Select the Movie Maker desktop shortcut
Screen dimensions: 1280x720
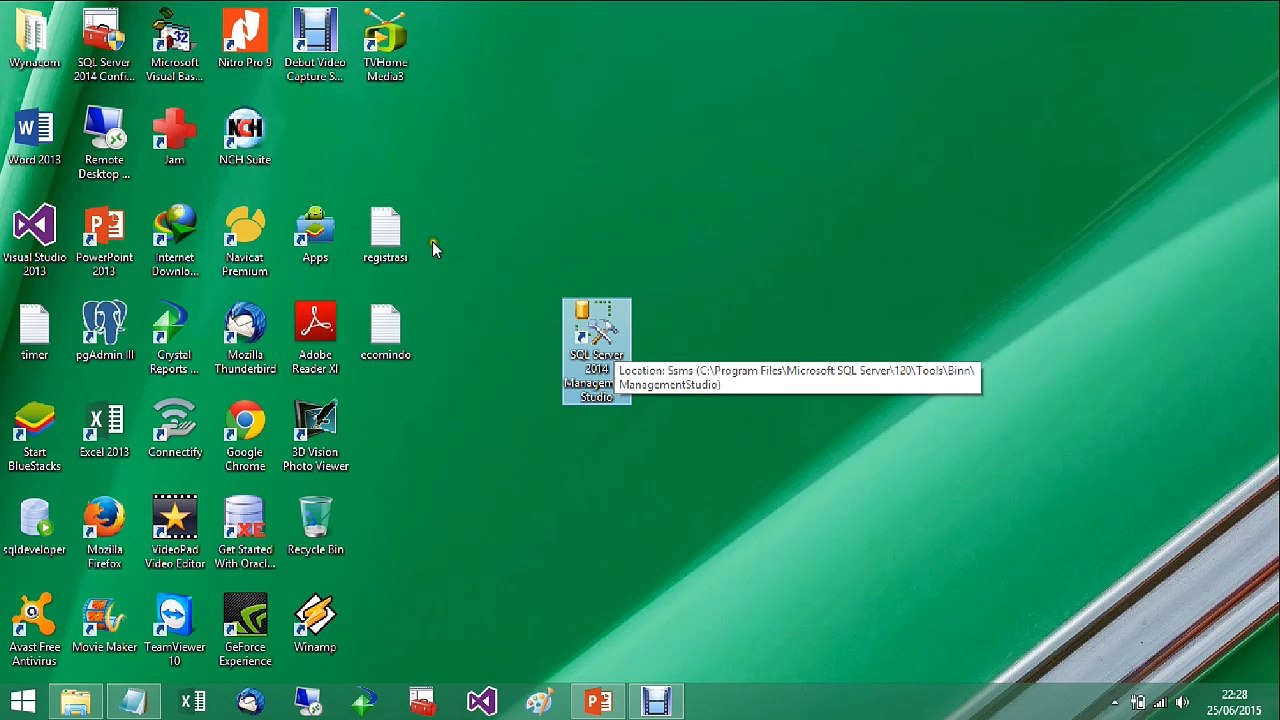(x=104, y=624)
